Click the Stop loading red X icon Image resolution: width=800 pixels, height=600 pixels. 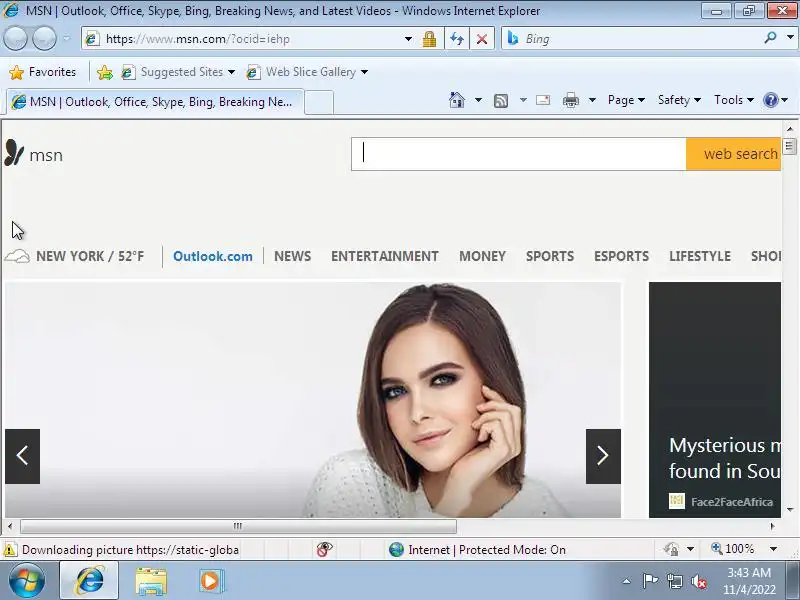pos(482,39)
